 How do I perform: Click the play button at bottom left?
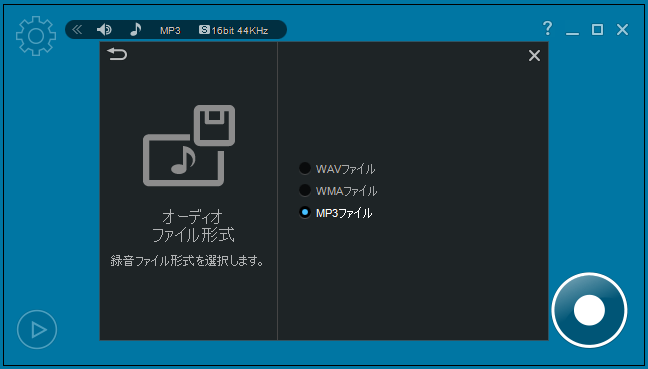coord(37,330)
